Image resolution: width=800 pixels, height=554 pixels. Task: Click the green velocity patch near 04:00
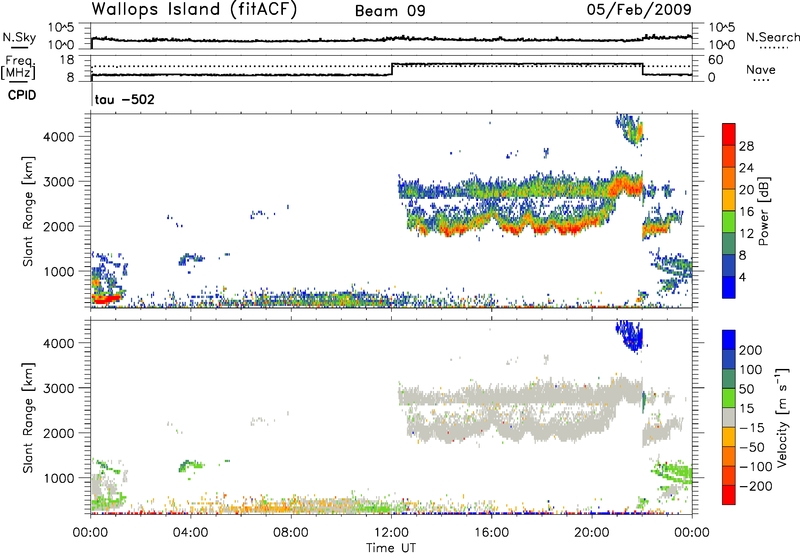pos(190,466)
